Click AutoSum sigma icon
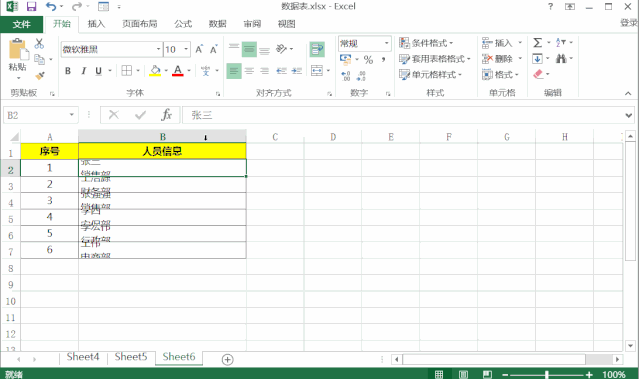 pyautogui.click(x=538, y=42)
